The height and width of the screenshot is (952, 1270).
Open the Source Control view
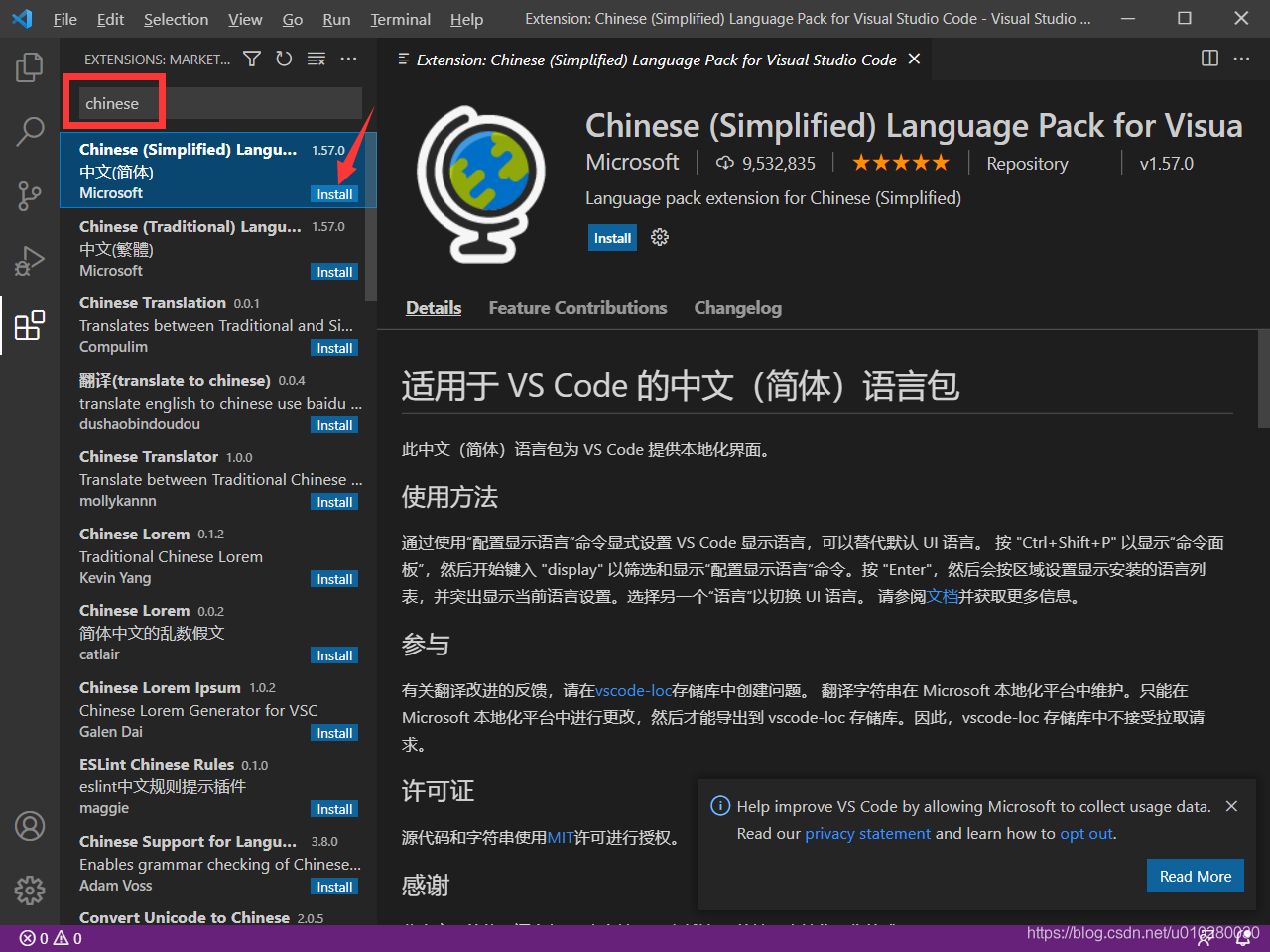[30, 195]
